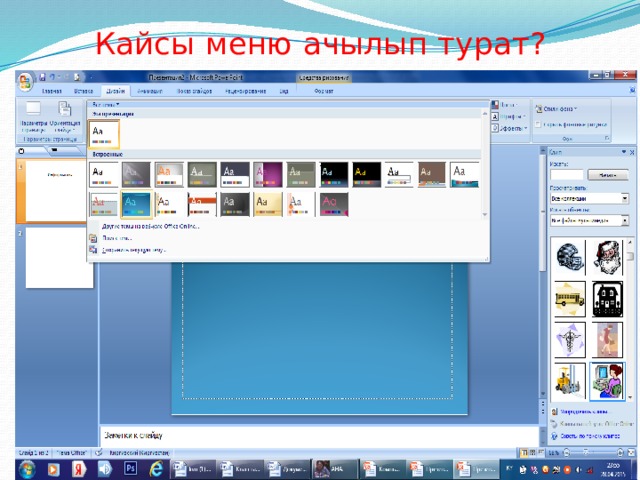Click the Поиск тем browse themes icon
The width and height of the screenshot is (640, 480).
tap(93, 238)
